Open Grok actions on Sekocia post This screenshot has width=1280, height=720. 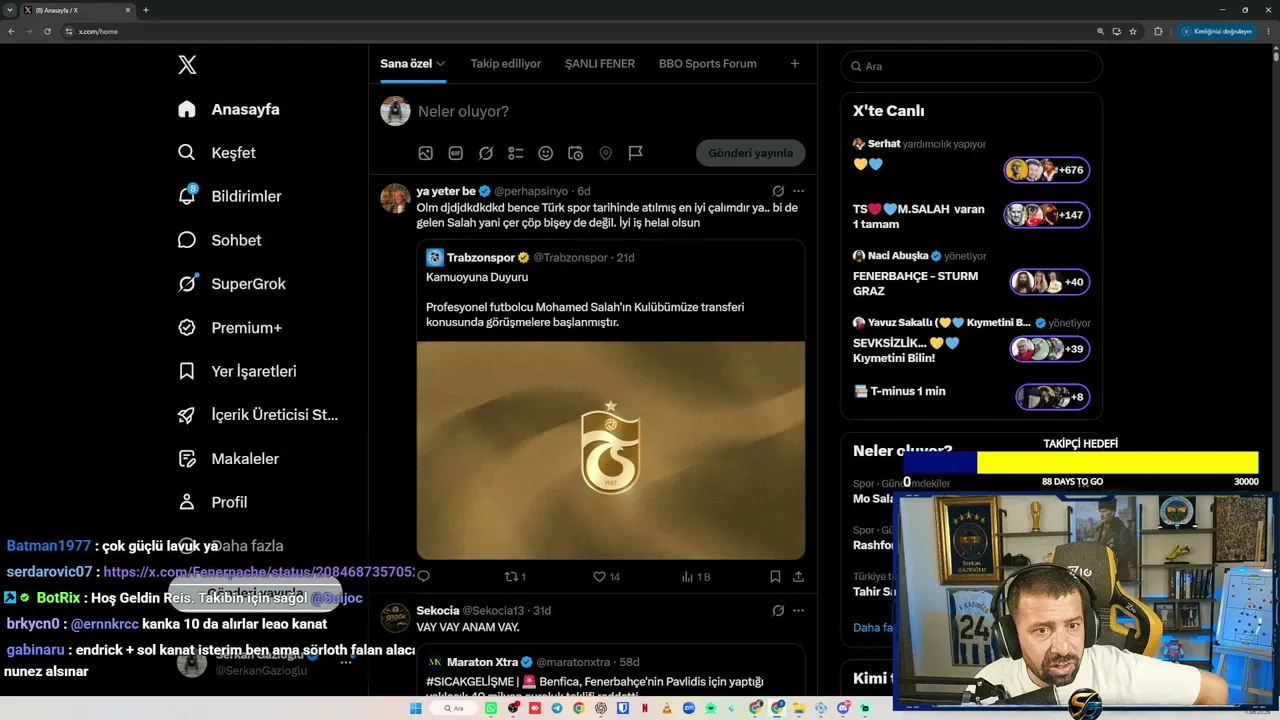pos(778,611)
